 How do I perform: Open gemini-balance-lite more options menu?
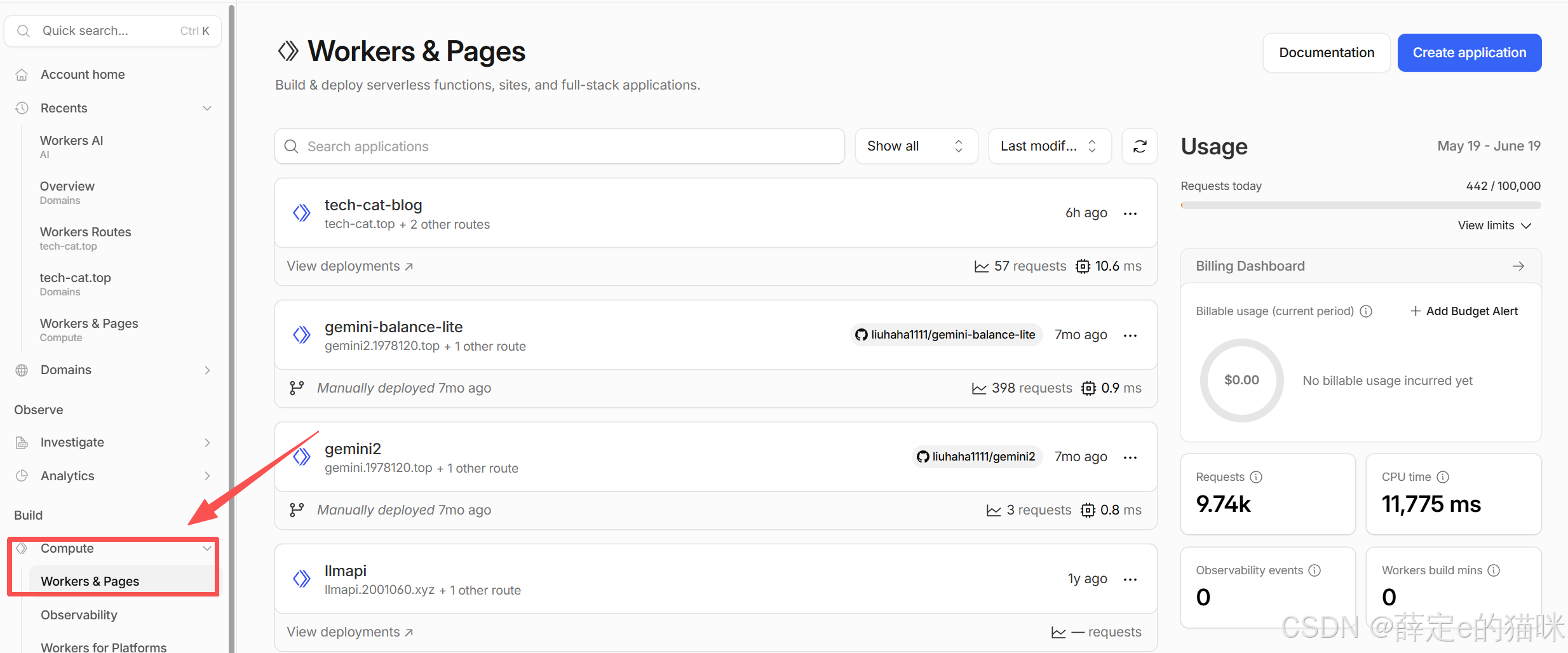pyautogui.click(x=1130, y=335)
